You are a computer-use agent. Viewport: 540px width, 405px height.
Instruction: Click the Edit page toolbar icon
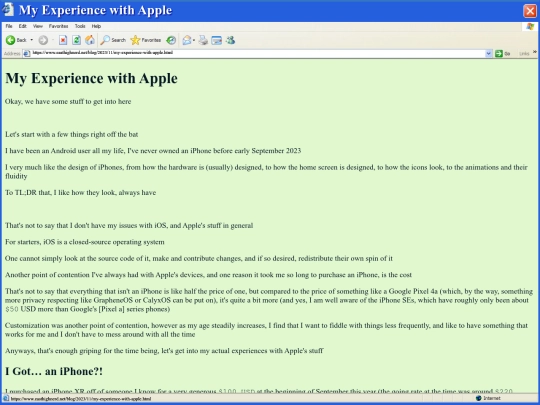(216, 40)
